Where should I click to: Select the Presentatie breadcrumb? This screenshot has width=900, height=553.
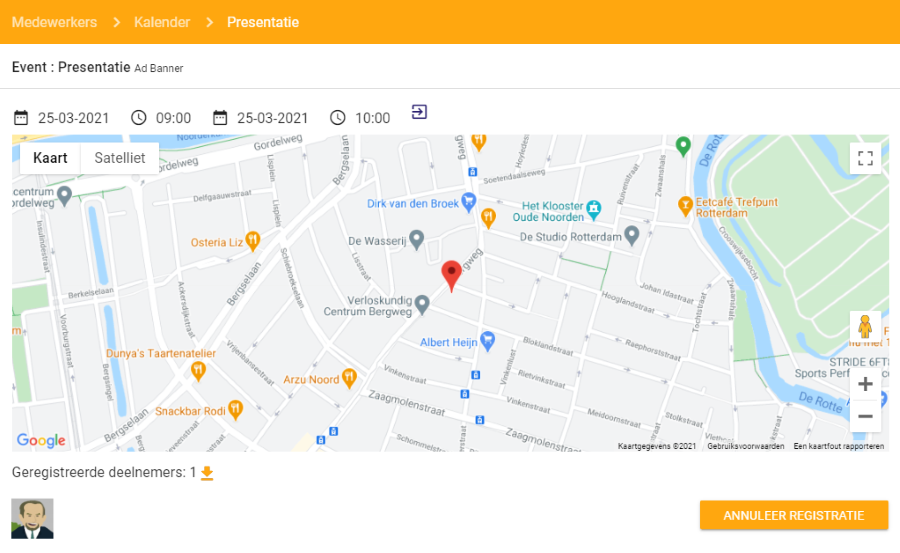(x=263, y=22)
